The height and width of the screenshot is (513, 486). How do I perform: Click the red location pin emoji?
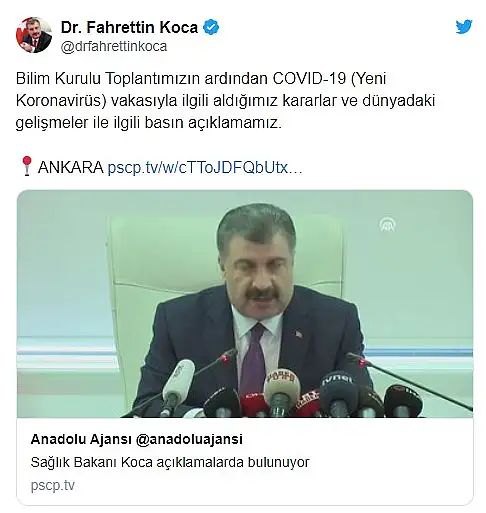pyautogui.click(x=27, y=166)
